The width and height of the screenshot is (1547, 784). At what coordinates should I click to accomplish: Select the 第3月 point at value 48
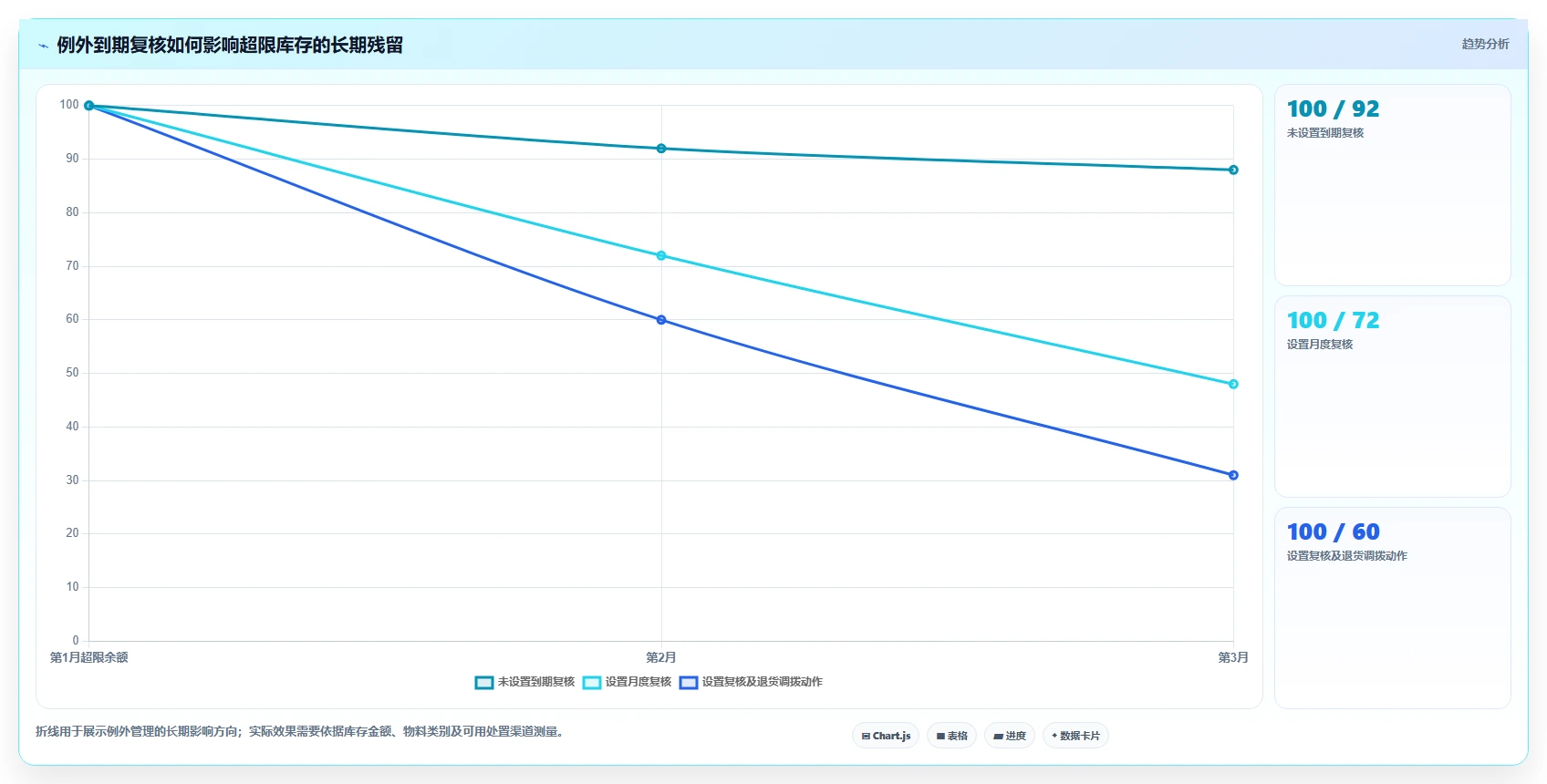click(1233, 384)
